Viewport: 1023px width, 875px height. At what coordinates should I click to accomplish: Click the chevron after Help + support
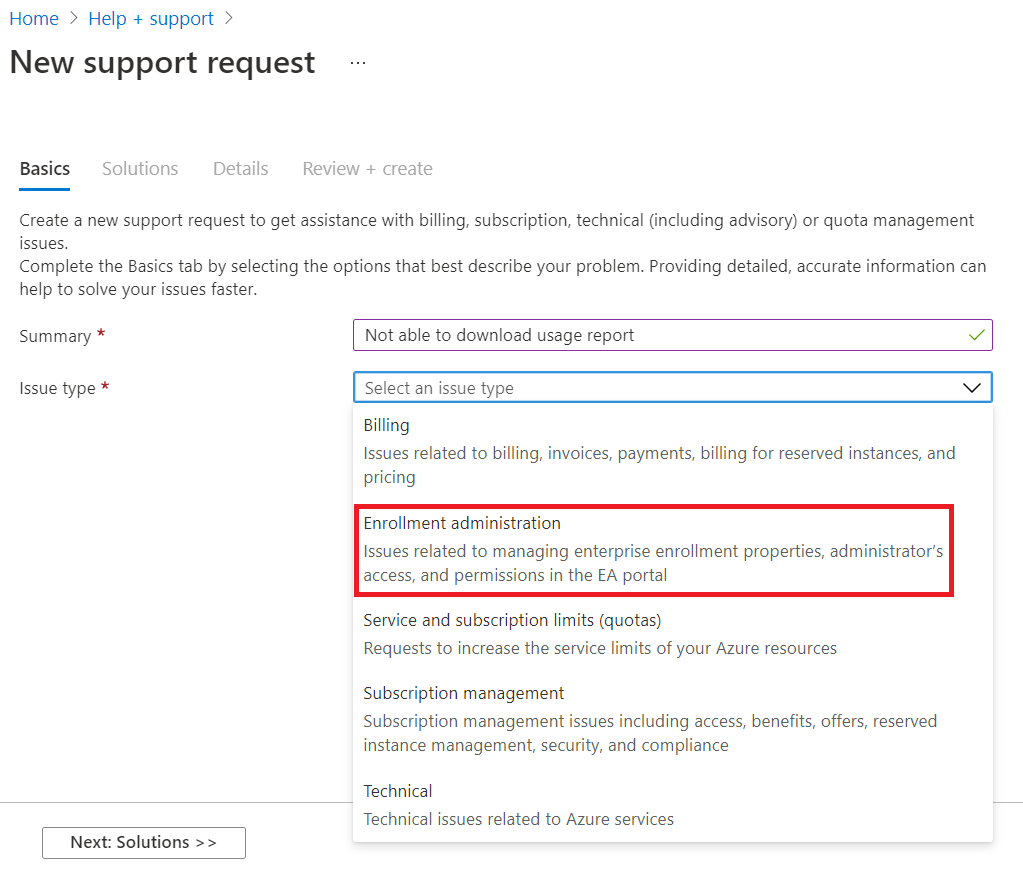(x=229, y=19)
